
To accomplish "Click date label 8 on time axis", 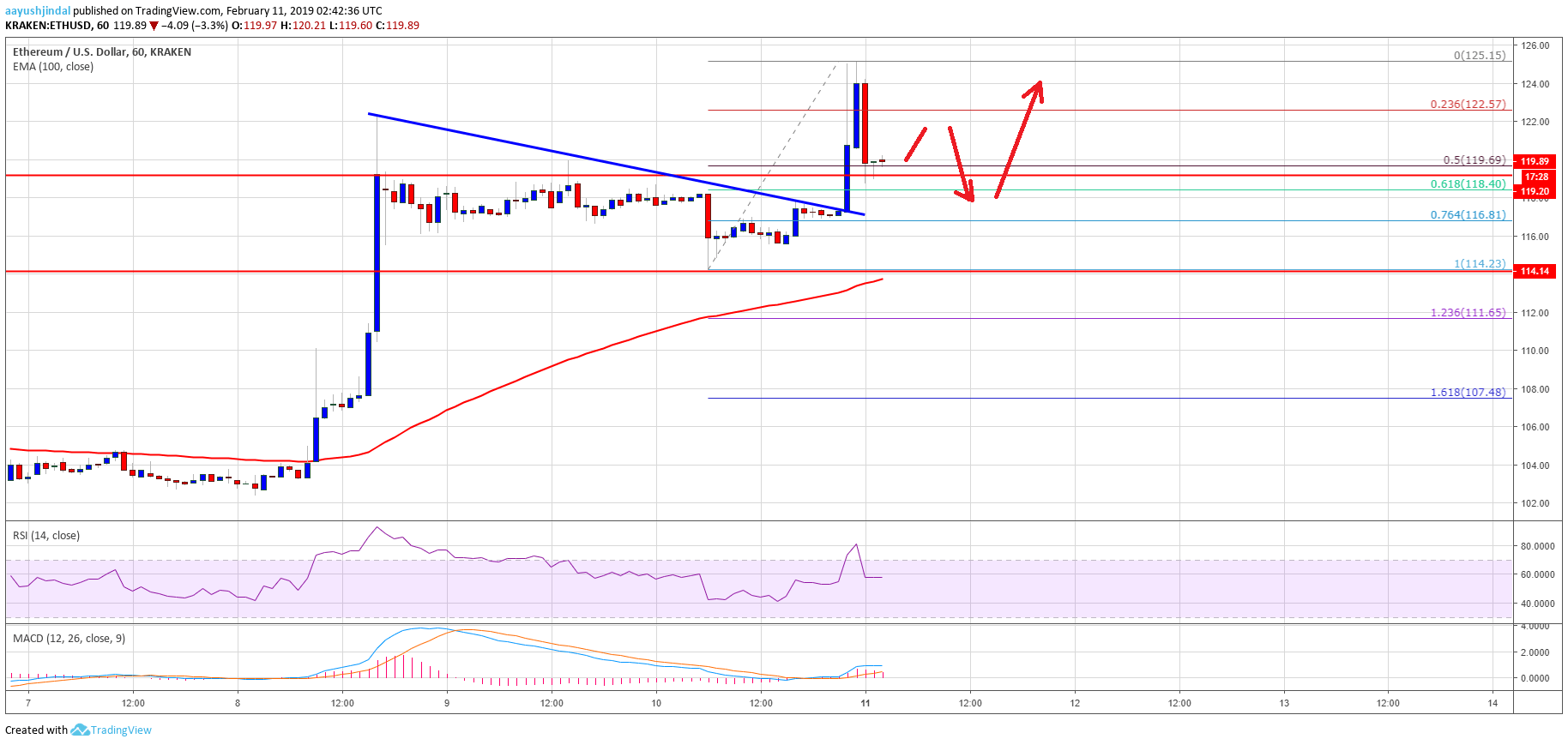I will 238,703.
